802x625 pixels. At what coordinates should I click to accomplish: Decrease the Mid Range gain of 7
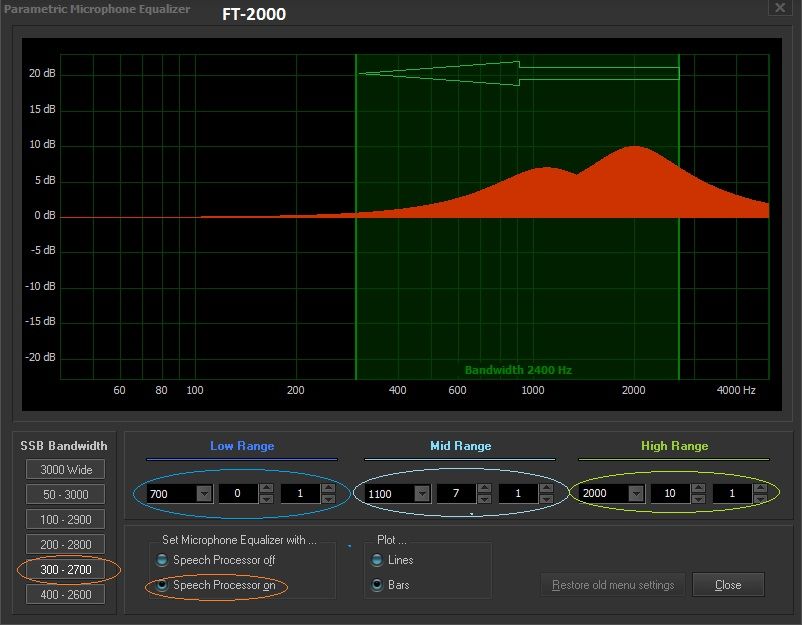pyautogui.click(x=484, y=499)
